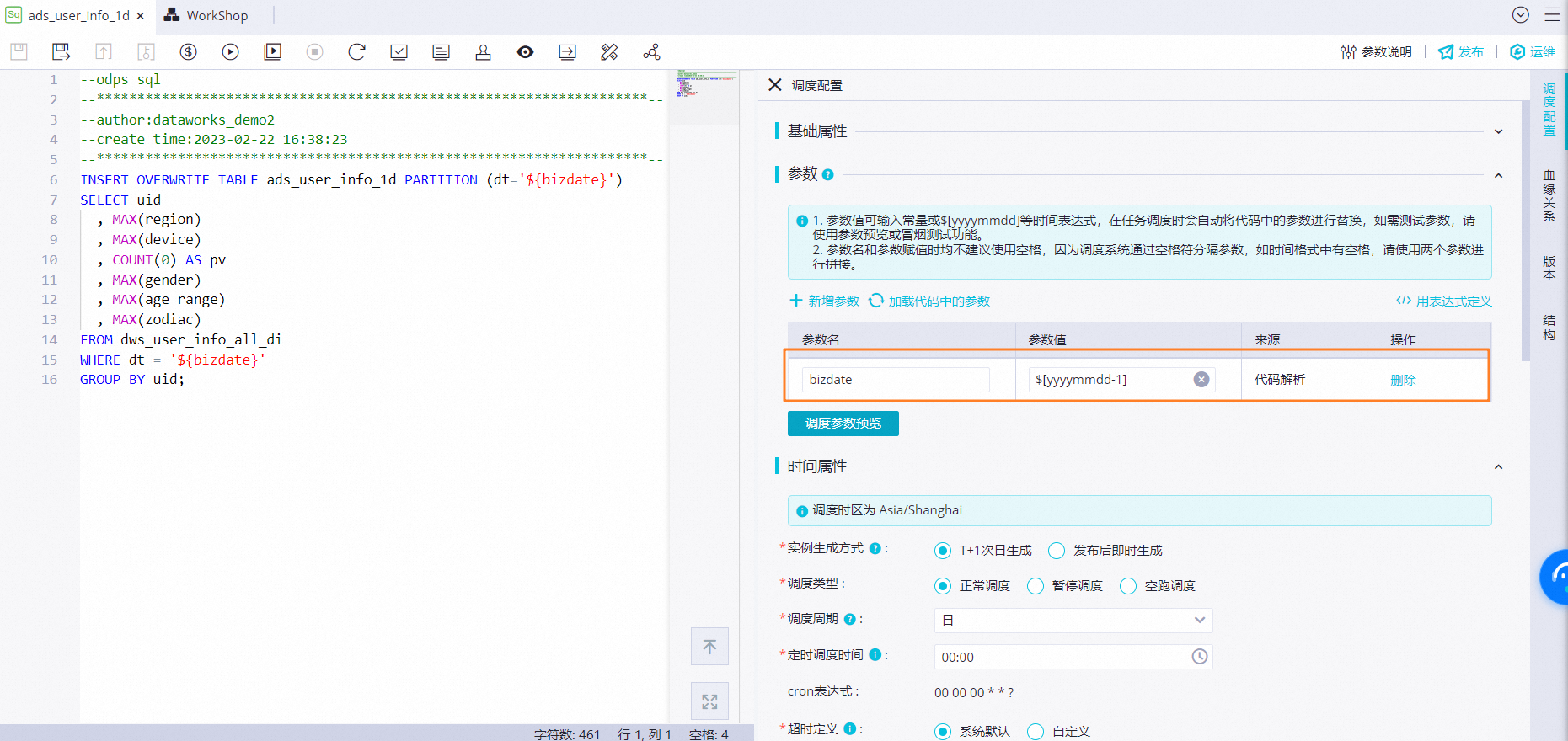Click the blue floating assistant icon
The width and height of the screenshot is (1568, 741).
click(1555, 577)
